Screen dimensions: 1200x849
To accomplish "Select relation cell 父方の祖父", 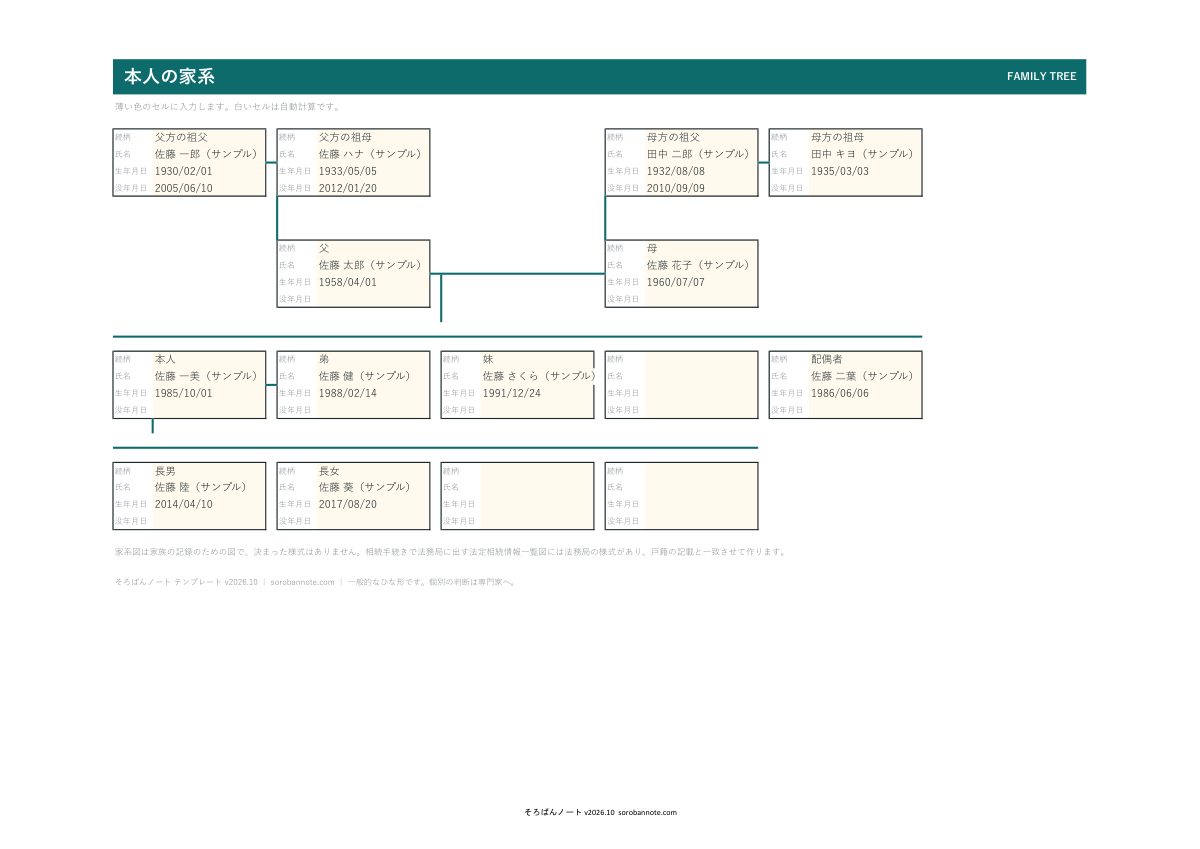I will 209,137.
